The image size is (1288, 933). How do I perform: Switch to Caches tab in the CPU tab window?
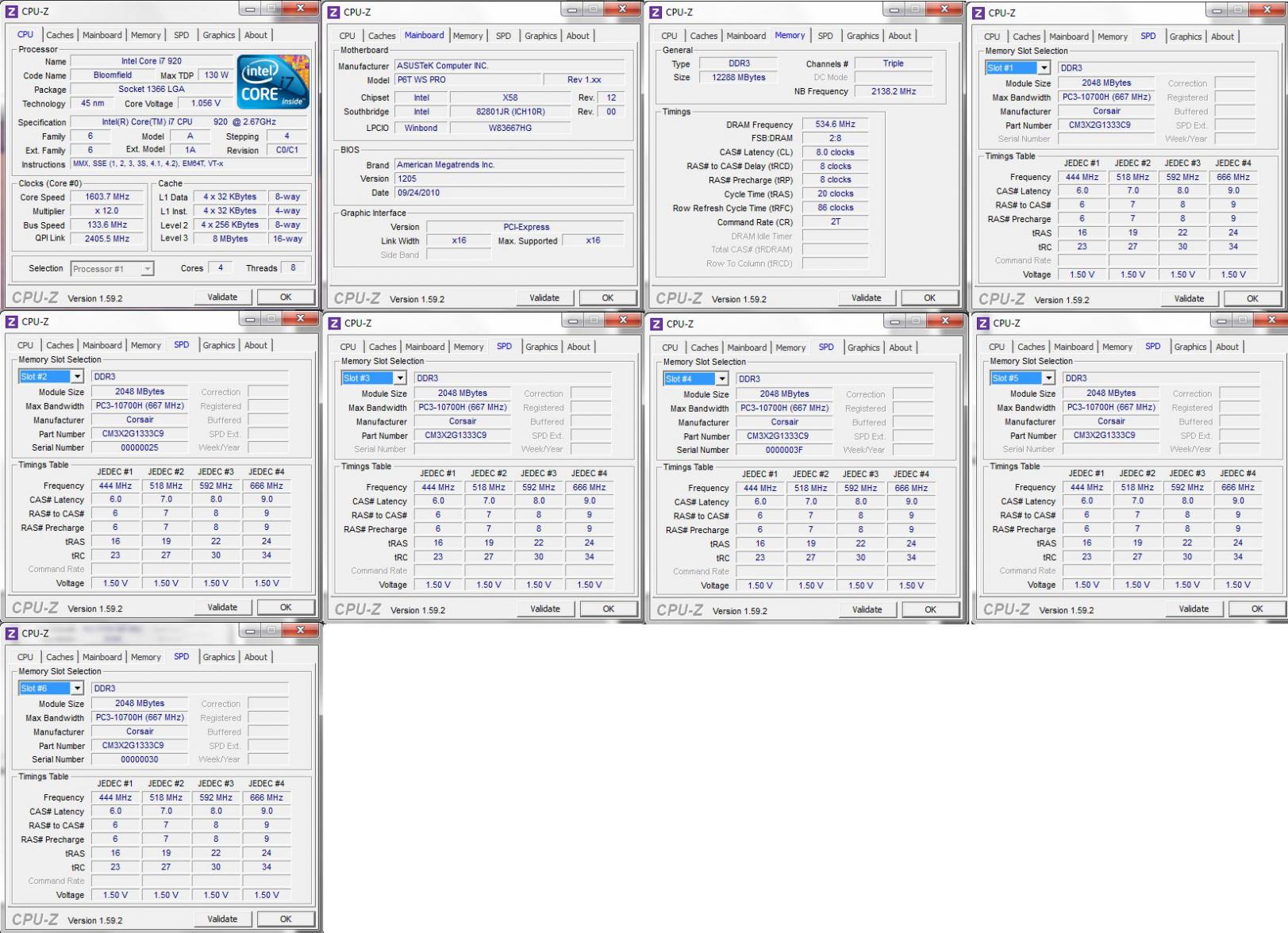[60, 35]
